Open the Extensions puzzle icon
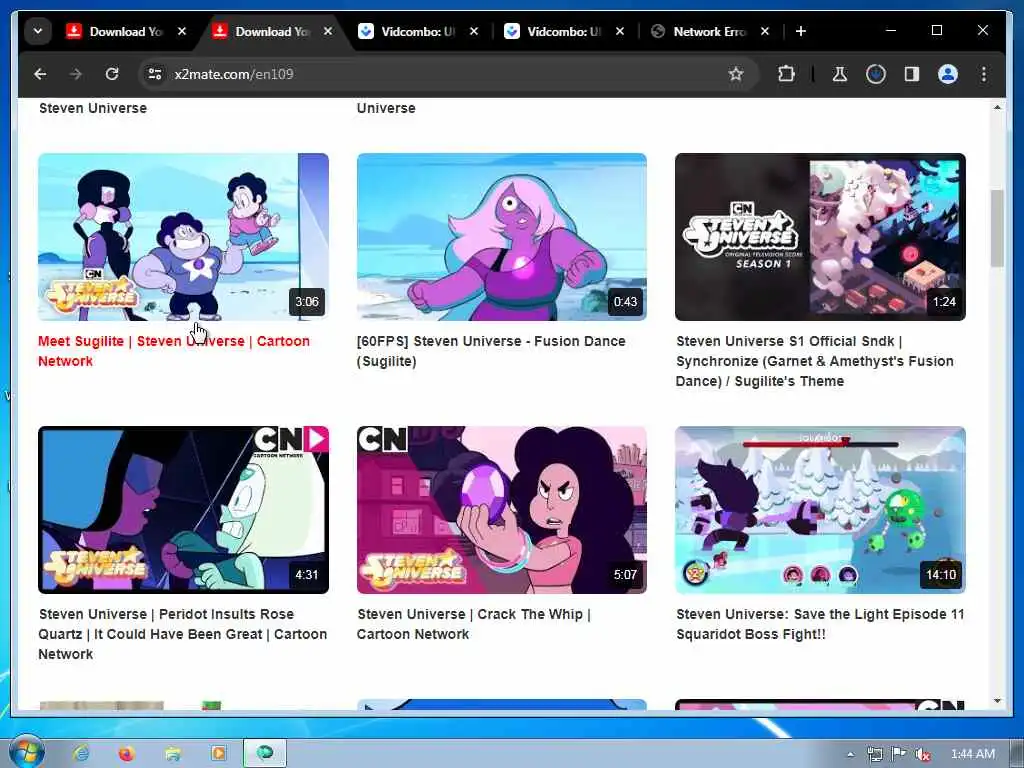The width and height of the screenshot is (1024, 768). [786, 74]
